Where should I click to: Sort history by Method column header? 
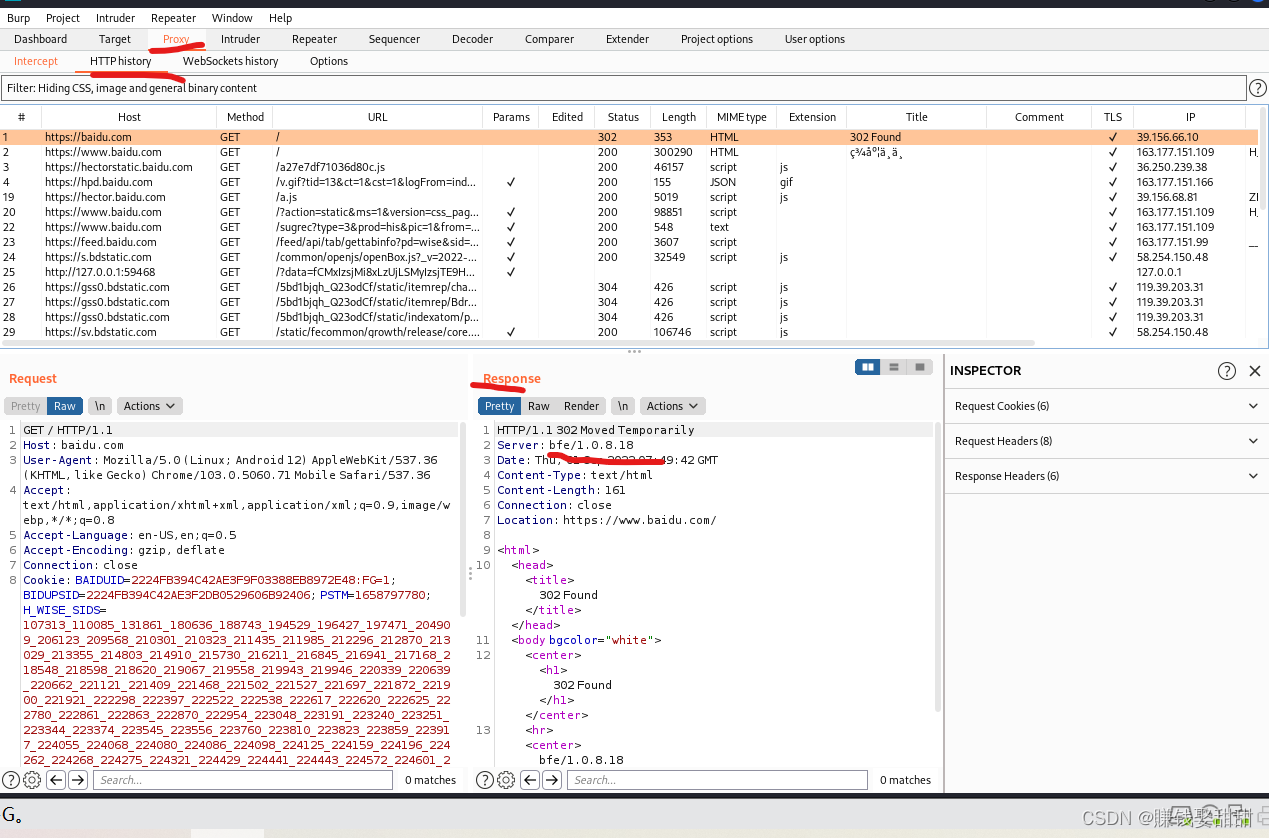point(245,117)
